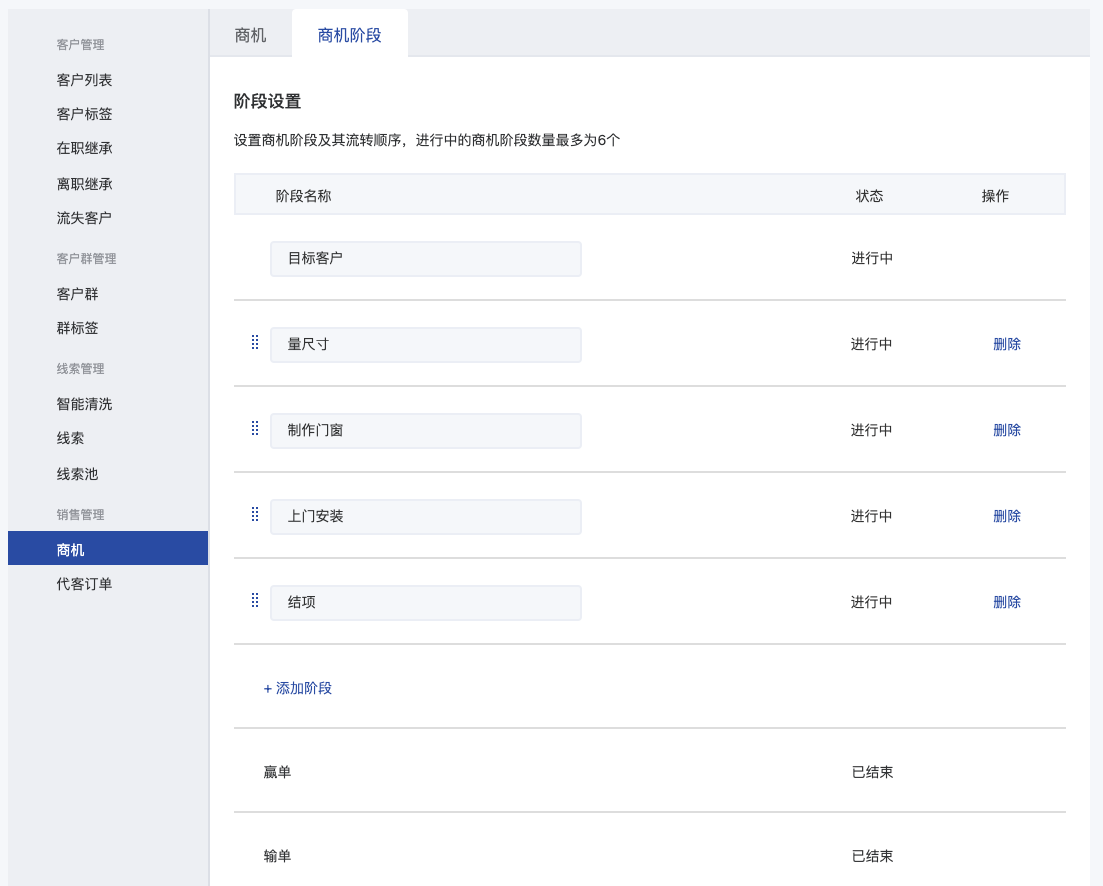Click 已结束 status in 输单 row

(872, 856)
